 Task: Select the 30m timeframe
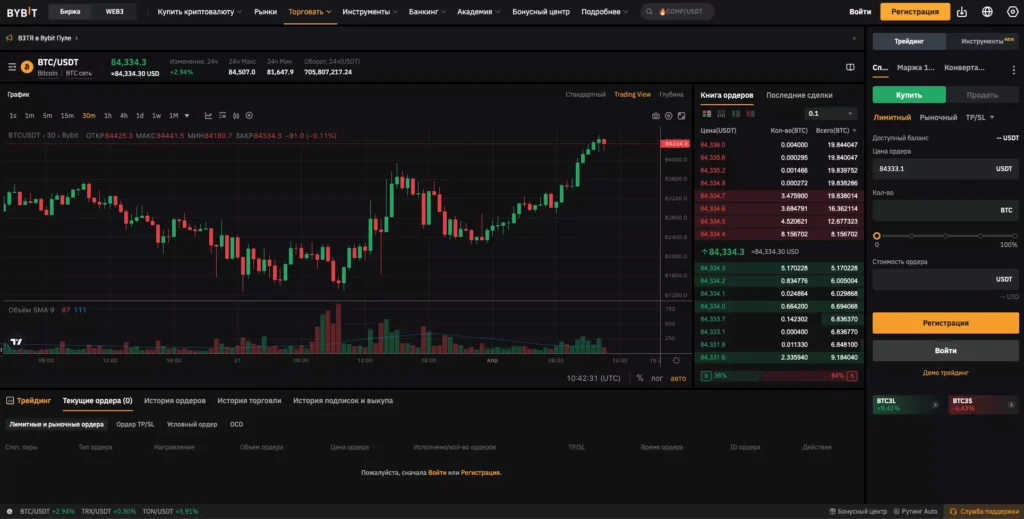click(89, 116)
